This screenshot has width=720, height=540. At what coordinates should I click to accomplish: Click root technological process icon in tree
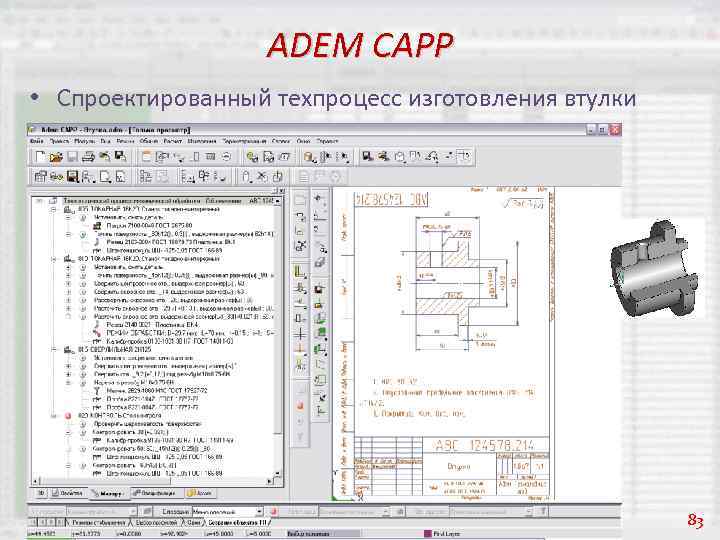(53, 201)
